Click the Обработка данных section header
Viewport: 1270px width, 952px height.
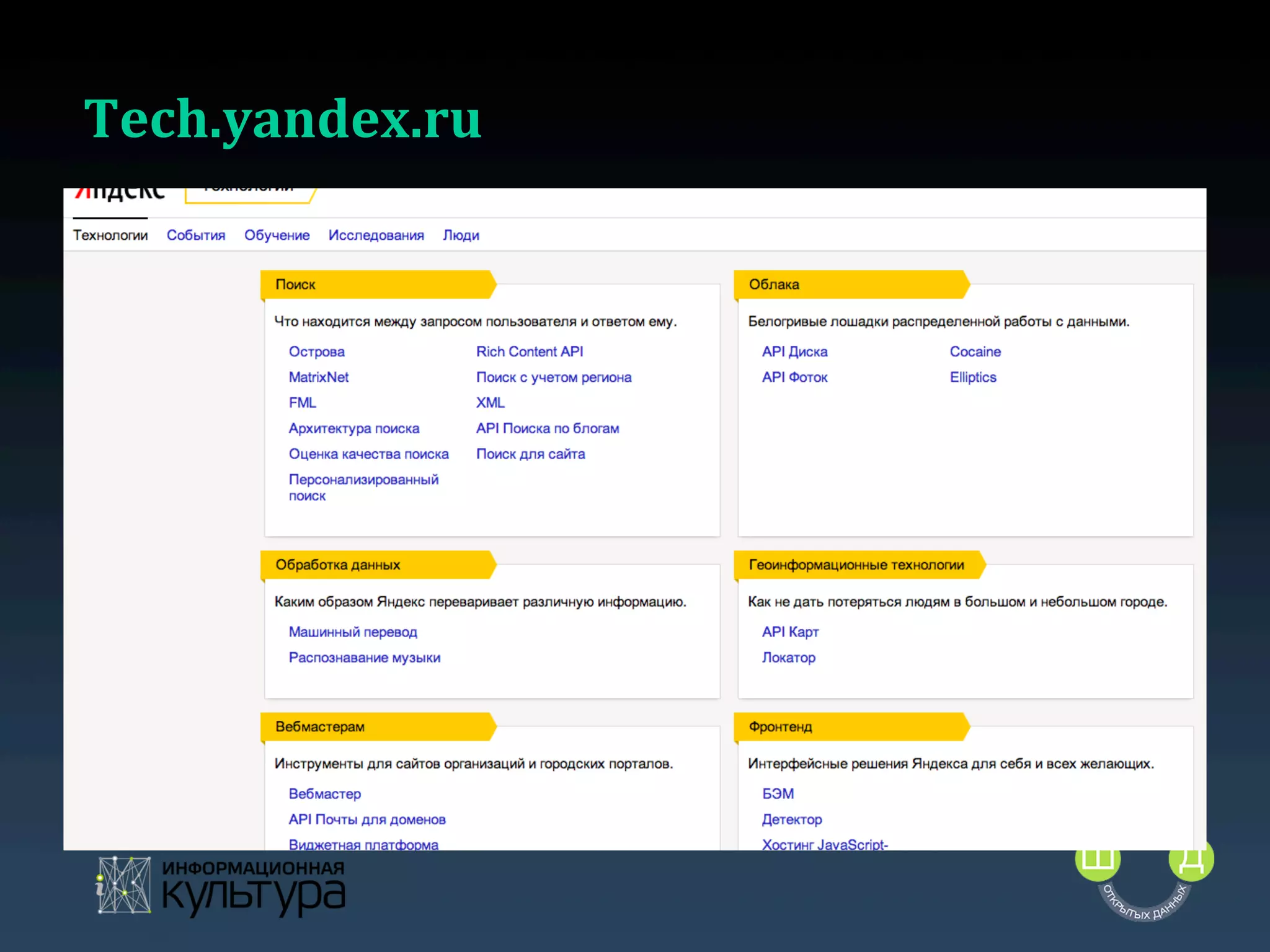point(378,565)
